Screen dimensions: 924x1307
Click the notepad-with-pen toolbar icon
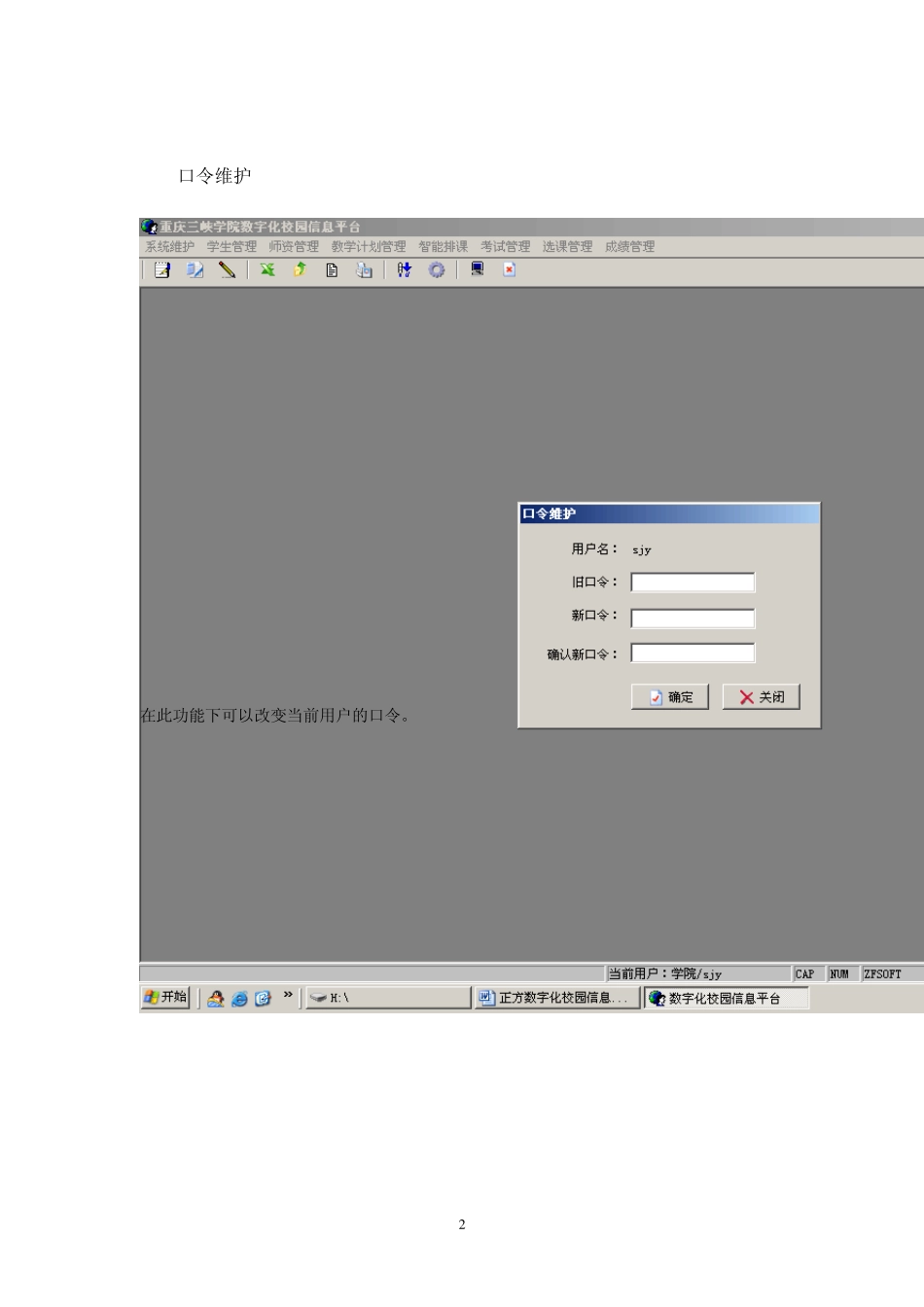pos(162,269)
